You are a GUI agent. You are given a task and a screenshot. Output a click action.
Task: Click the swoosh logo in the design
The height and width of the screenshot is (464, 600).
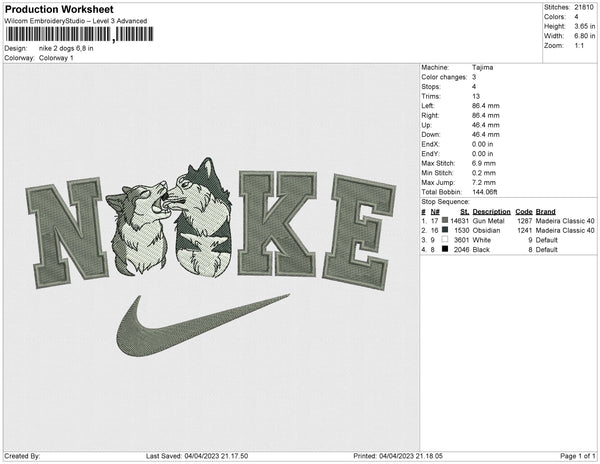pos(203,326)
